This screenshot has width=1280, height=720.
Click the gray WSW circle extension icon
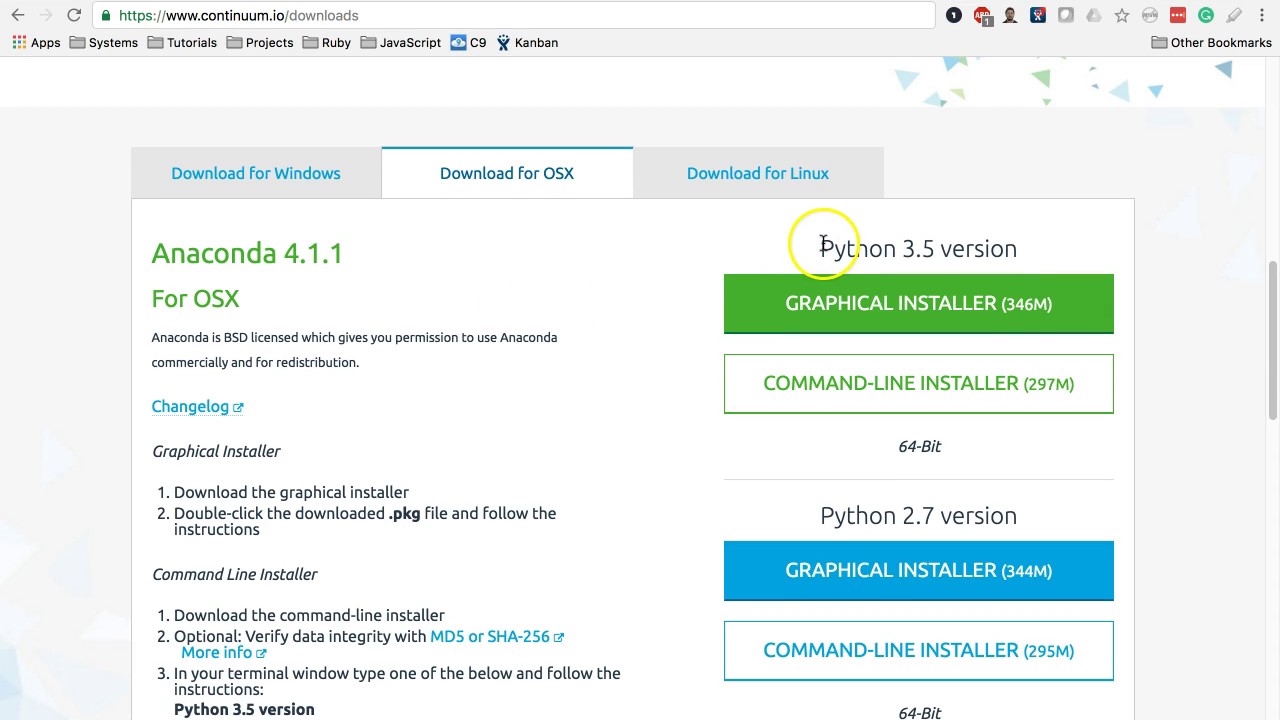point(1150,15)
